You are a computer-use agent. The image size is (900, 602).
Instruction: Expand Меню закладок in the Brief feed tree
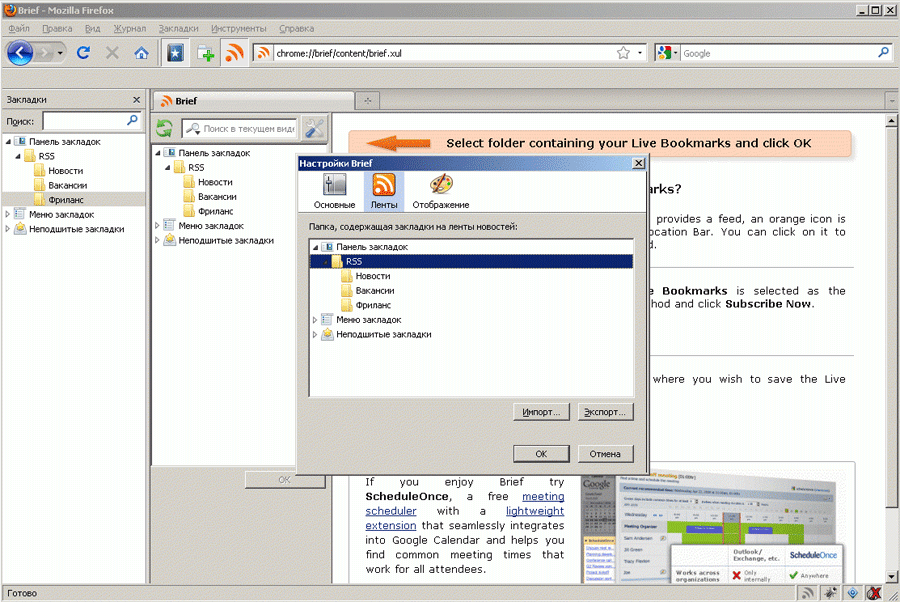157,226
